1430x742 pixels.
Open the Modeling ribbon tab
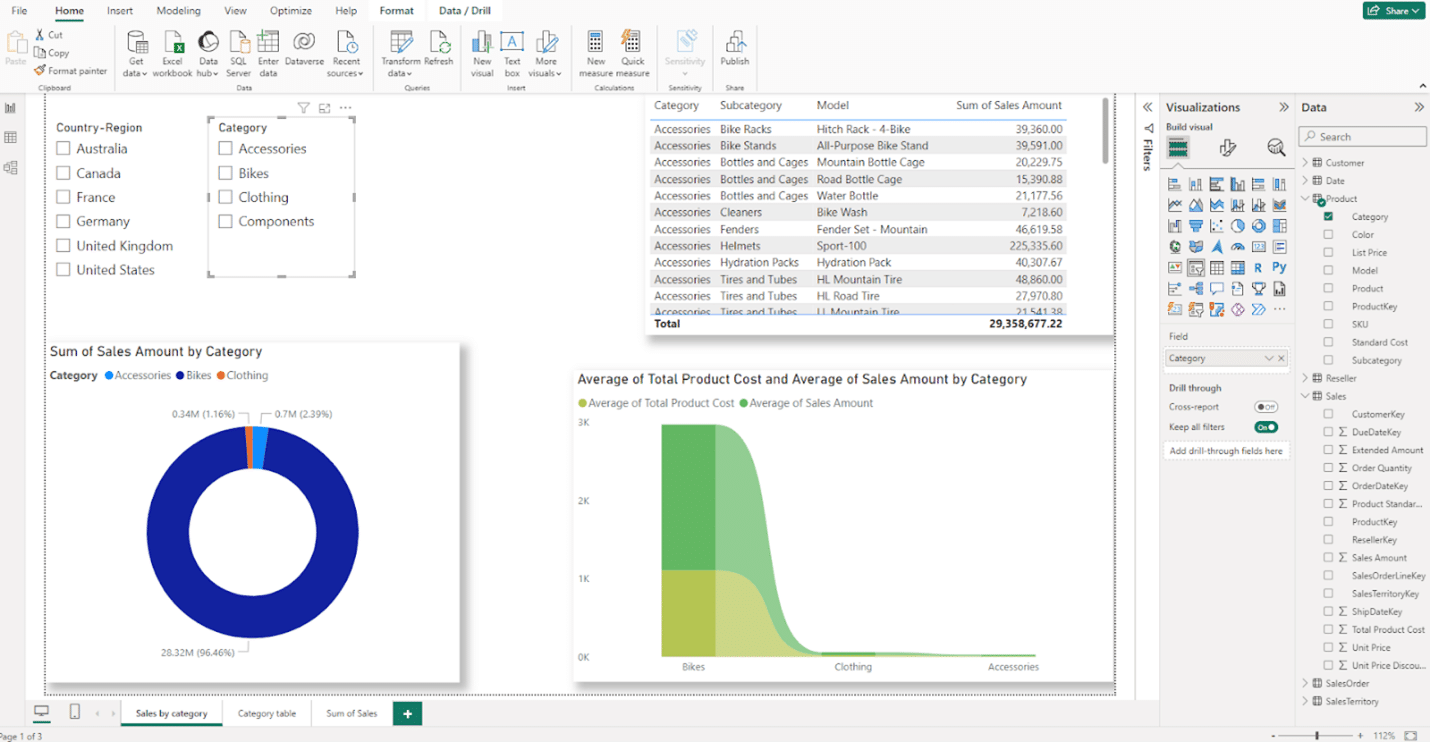178,11
